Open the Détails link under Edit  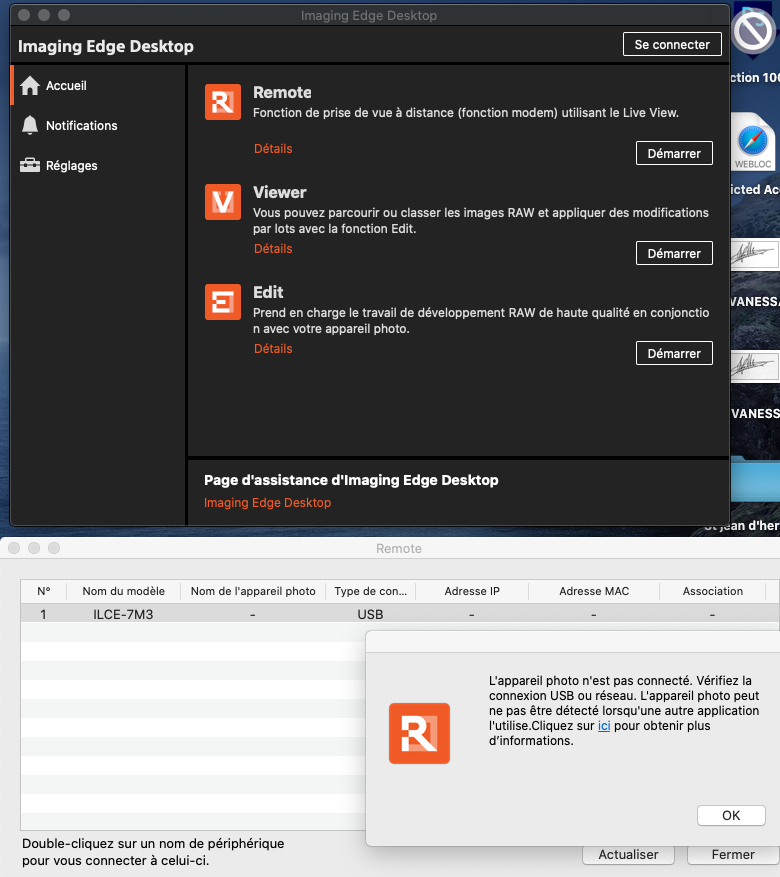273,349
